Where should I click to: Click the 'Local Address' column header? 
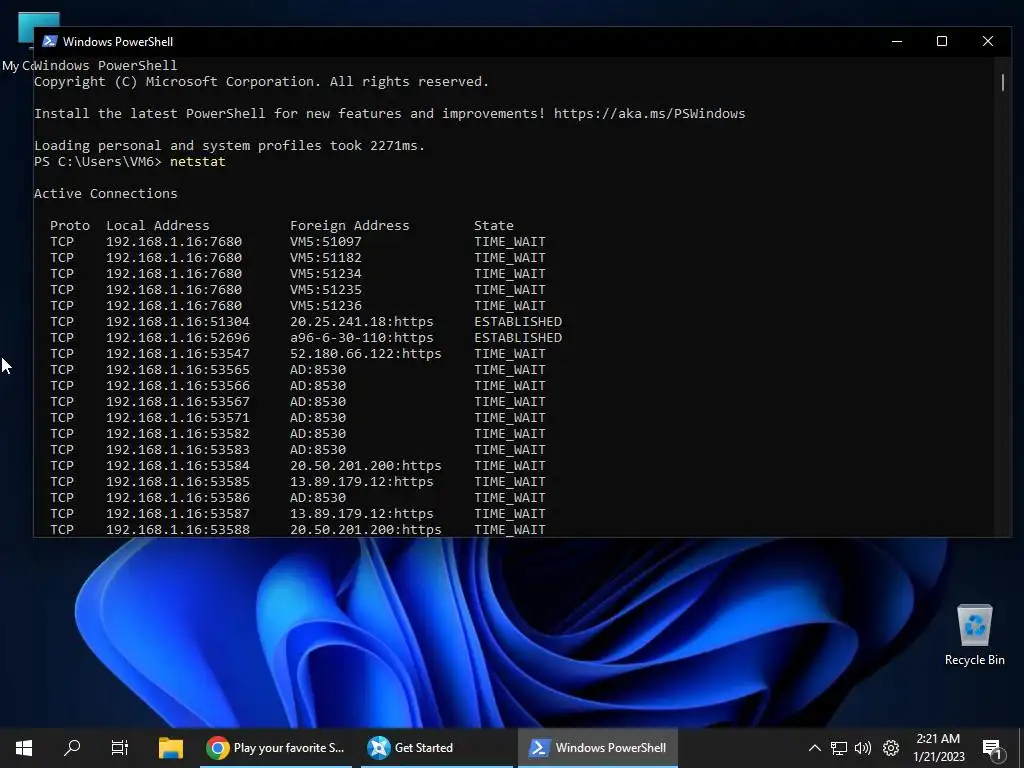[x=158, y=225]
